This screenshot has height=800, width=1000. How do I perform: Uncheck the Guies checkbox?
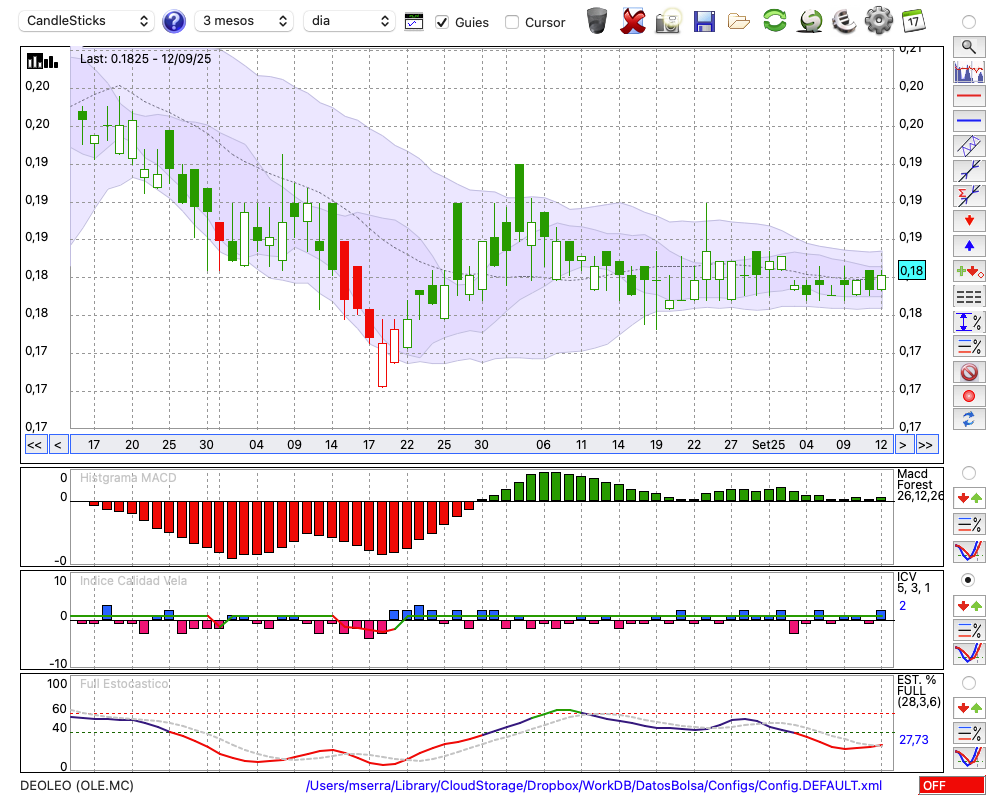442,22
